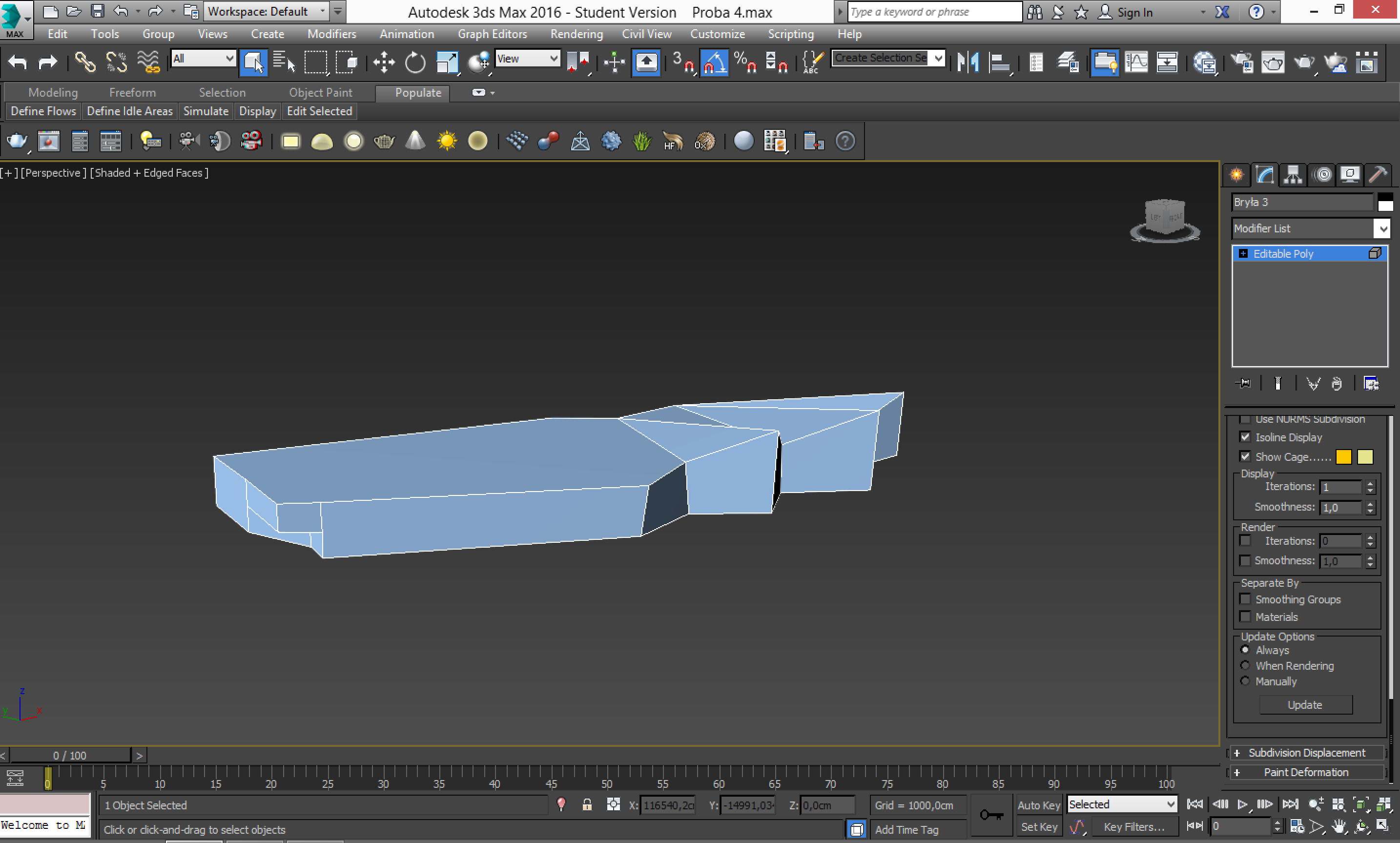
Task: Open the Display panel
Action: point(1350,174)
